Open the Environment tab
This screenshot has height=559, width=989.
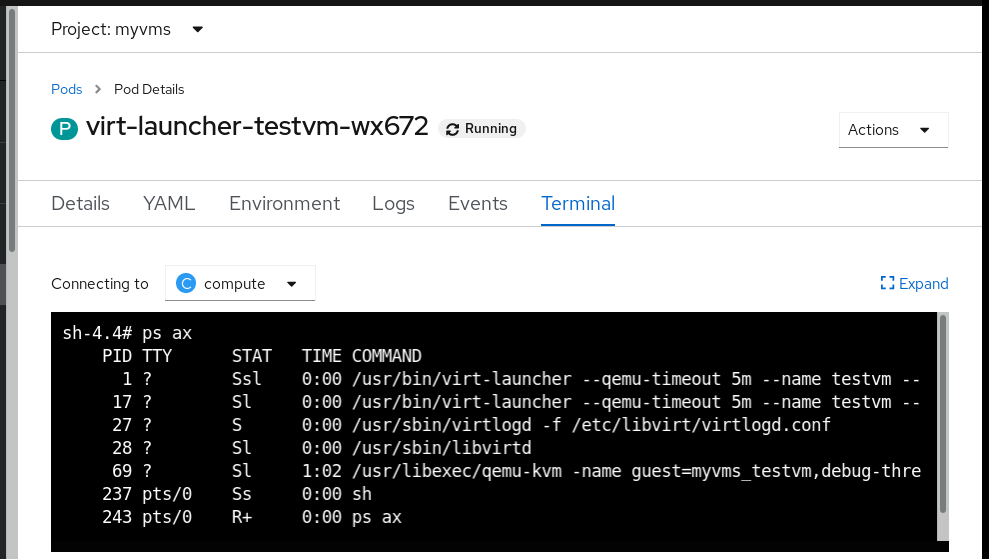pos(284,204)
